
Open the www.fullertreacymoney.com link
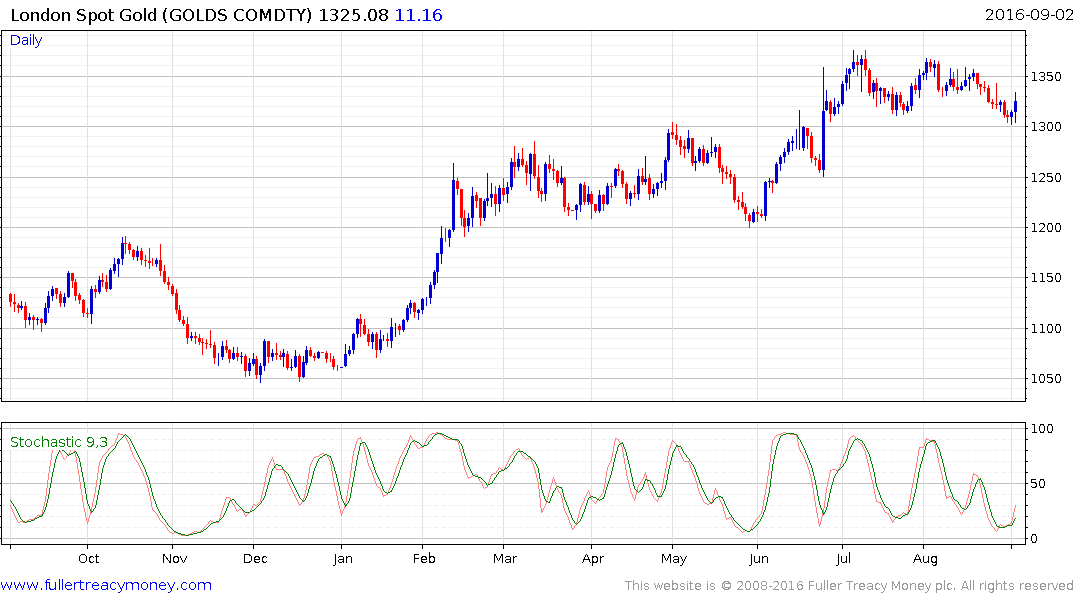pyautogui.click(x=106, y=585)
